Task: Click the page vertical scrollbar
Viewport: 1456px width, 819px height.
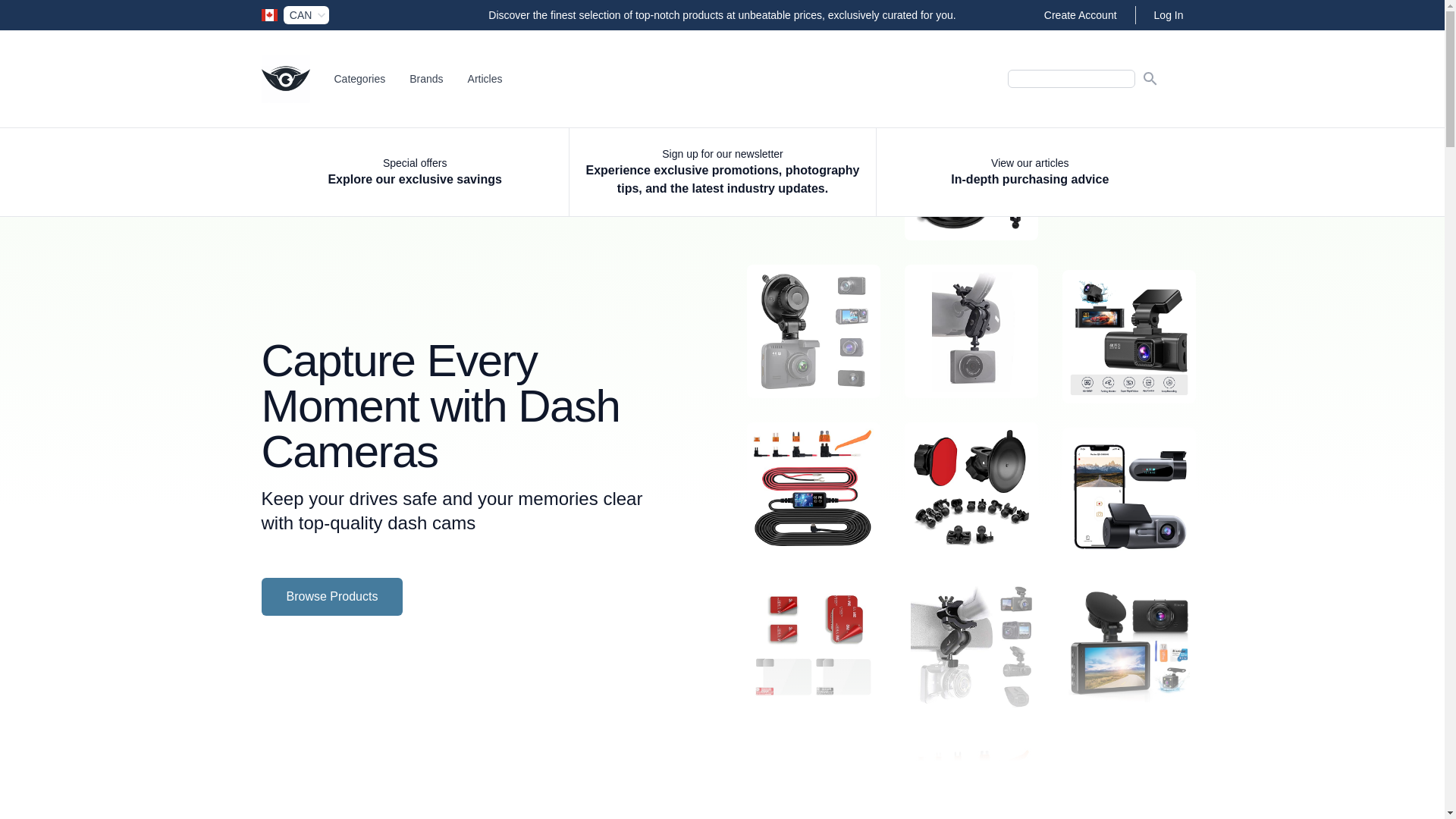Action: (1450, 409)
